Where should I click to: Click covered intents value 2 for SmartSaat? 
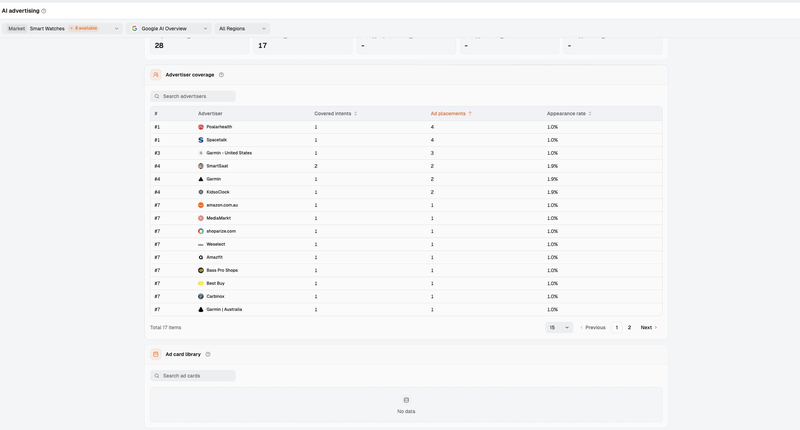point(316,166)
